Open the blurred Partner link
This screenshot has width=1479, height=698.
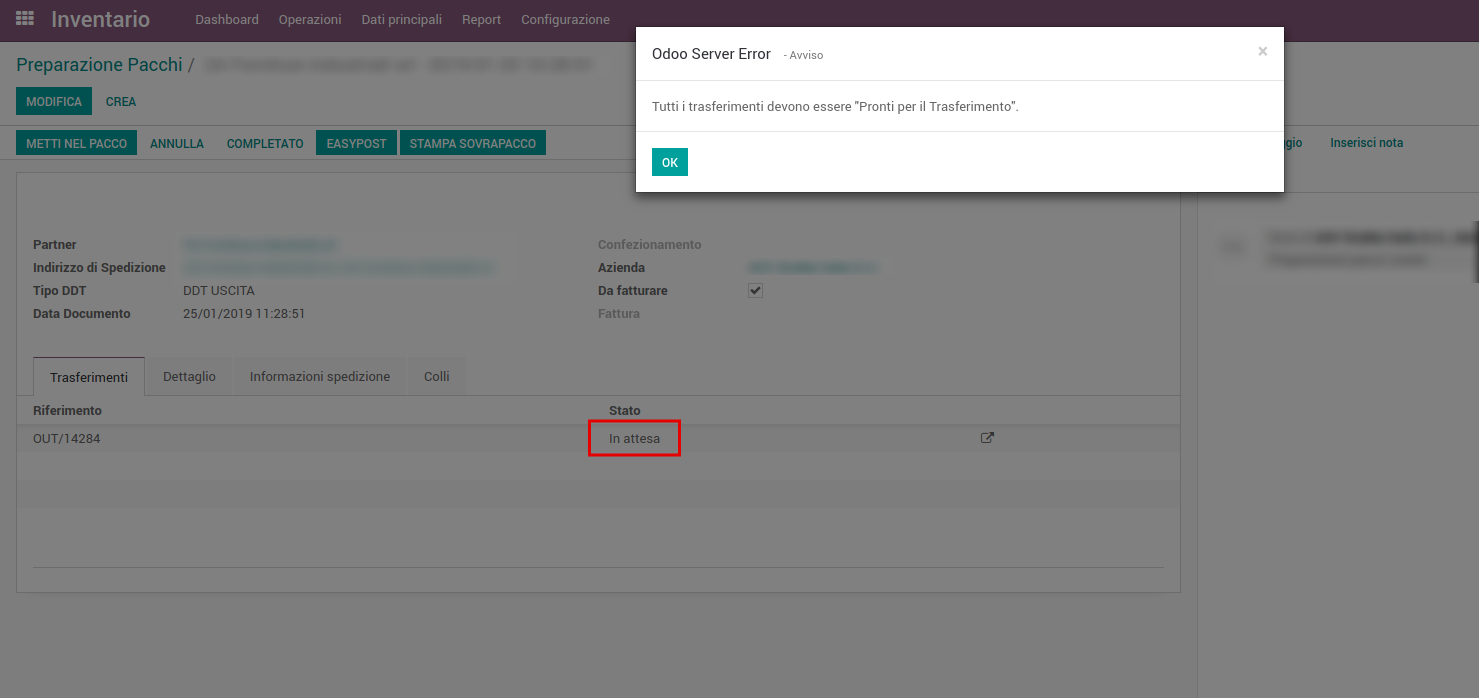click(x=260, y=245)
